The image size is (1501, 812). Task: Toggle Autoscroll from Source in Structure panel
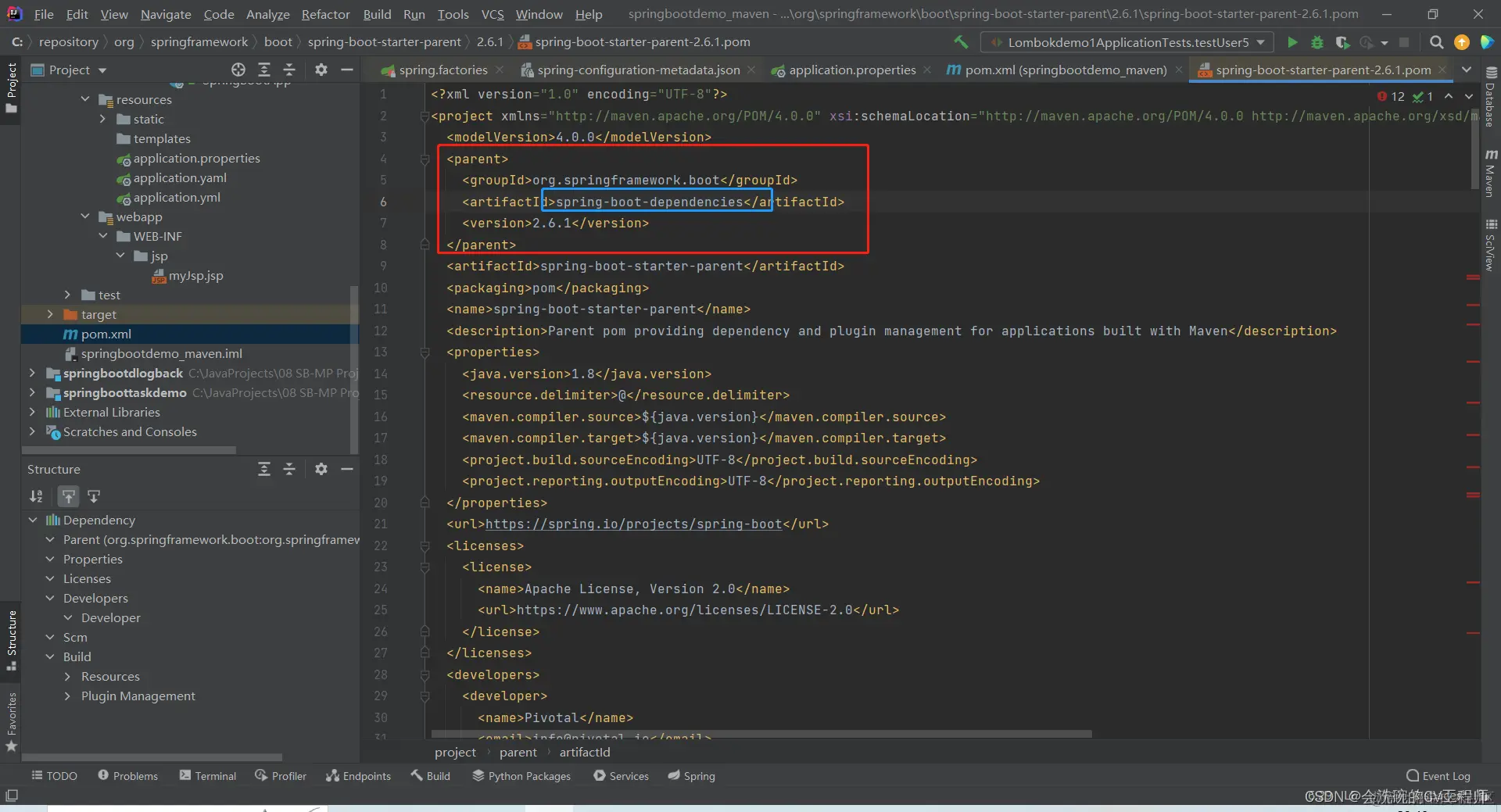coord(94,496)
